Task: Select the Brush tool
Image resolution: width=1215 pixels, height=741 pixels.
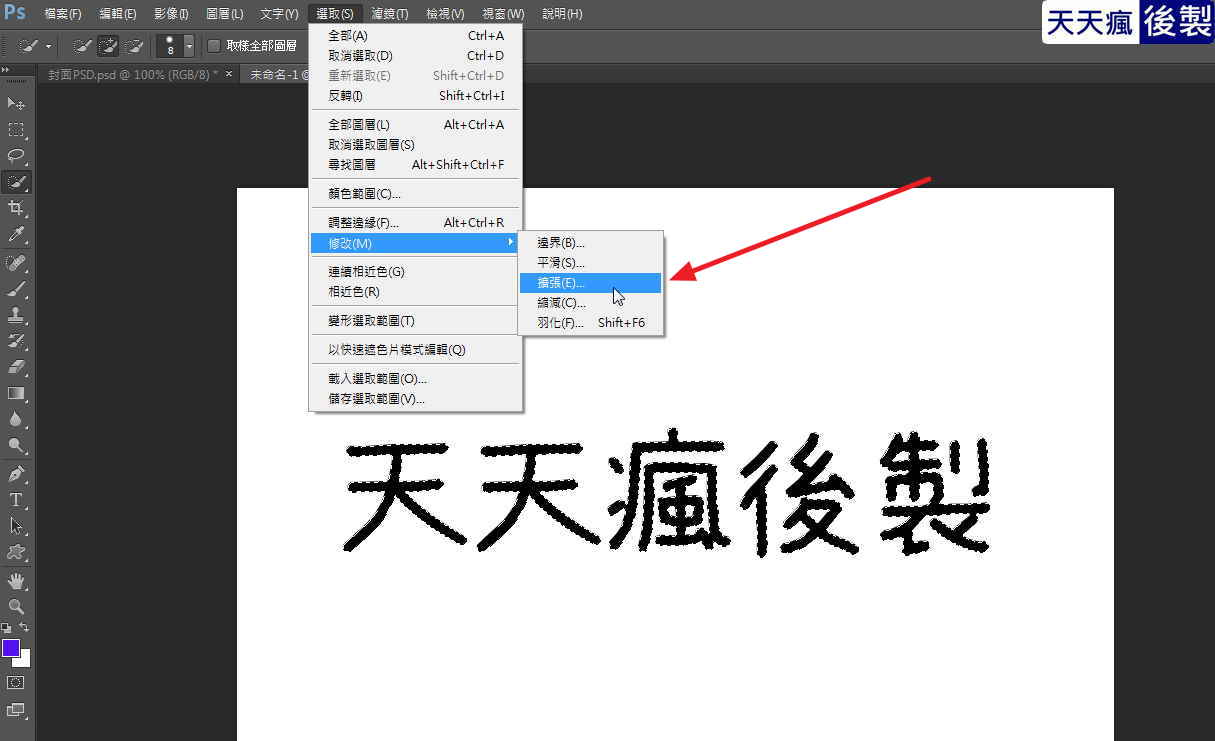Action: 17,289
